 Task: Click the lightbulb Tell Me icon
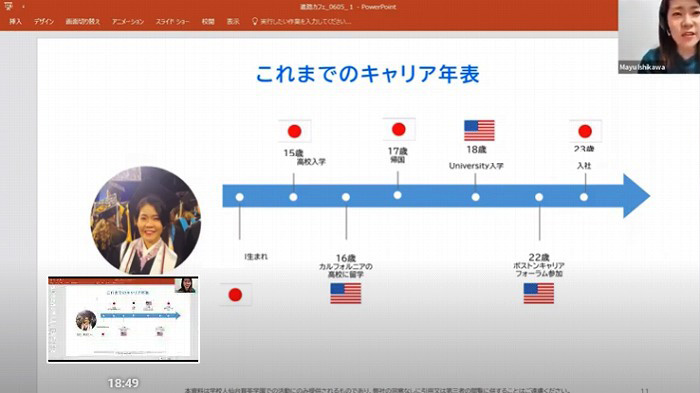point(254,21)
